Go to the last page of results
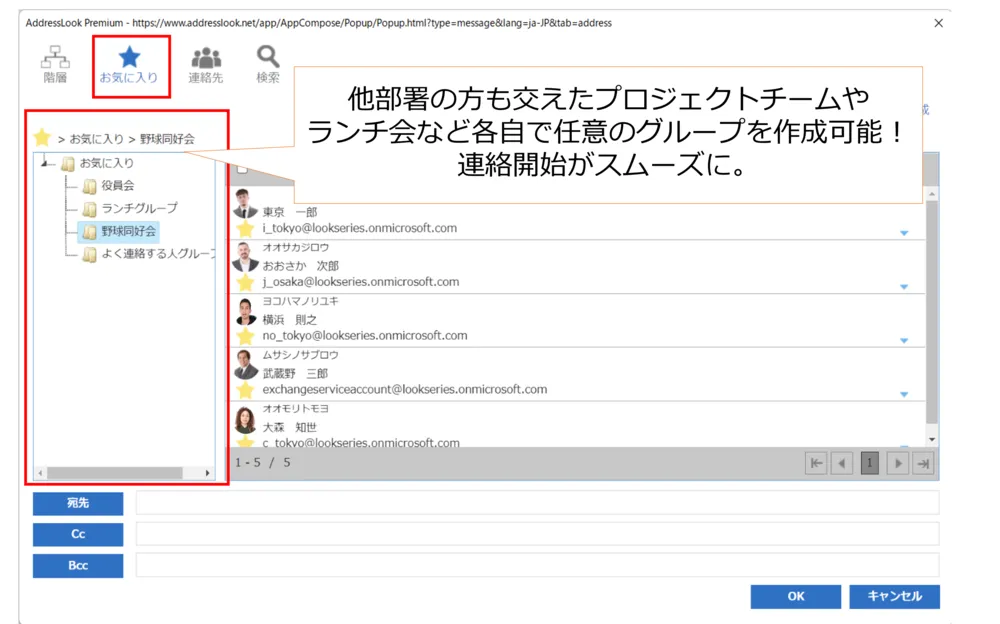1000x624 pixels. 924,463
